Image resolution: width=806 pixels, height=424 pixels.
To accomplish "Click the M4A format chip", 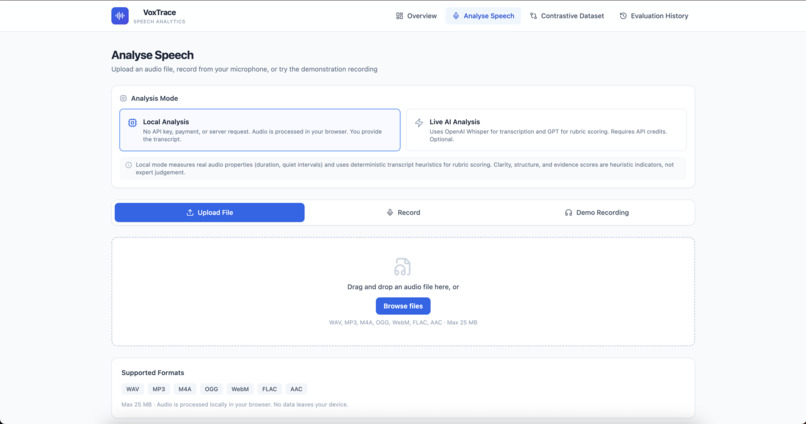I will click(185, 389).
